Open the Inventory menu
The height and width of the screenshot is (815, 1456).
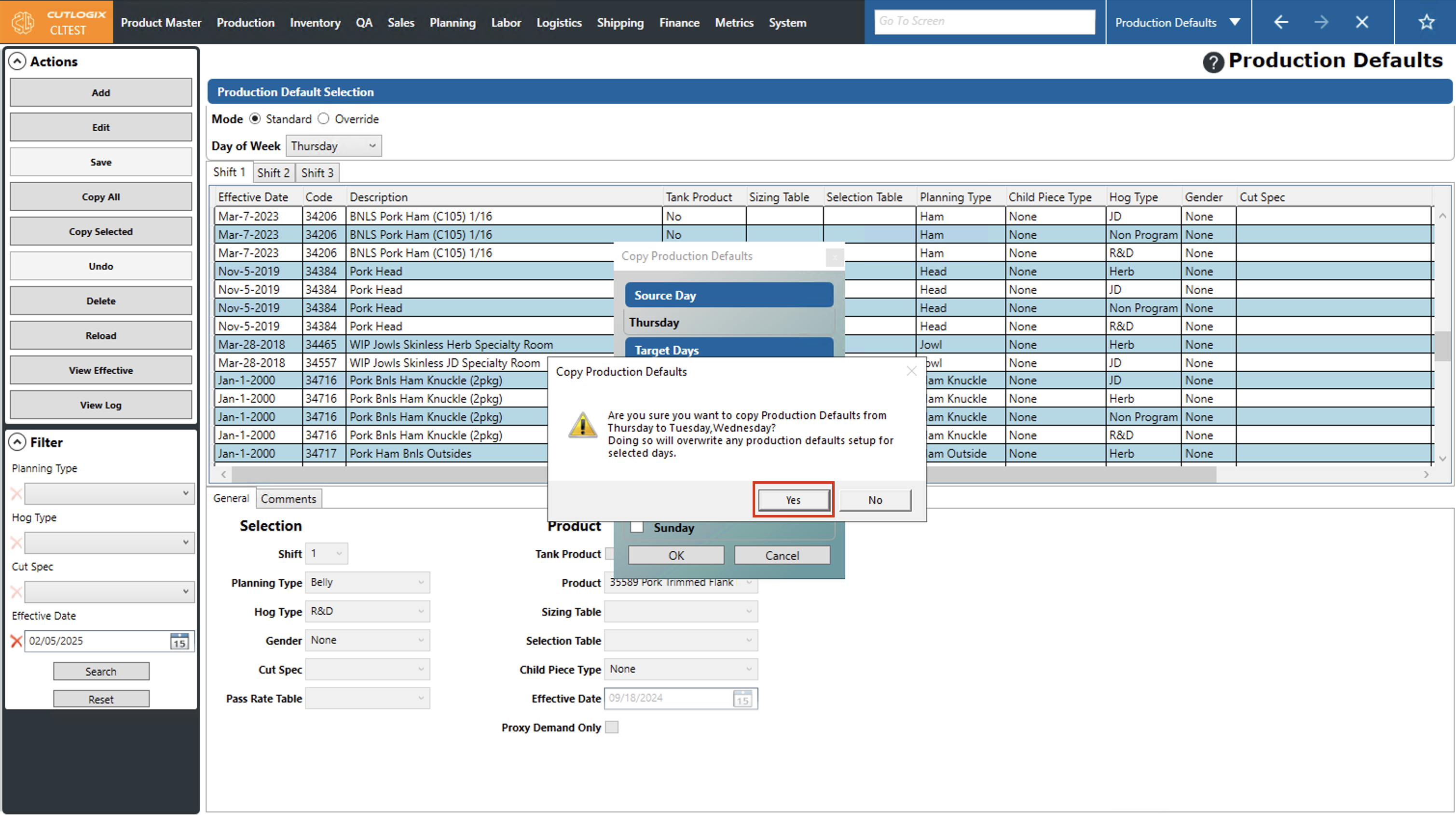tap(315, 23)
